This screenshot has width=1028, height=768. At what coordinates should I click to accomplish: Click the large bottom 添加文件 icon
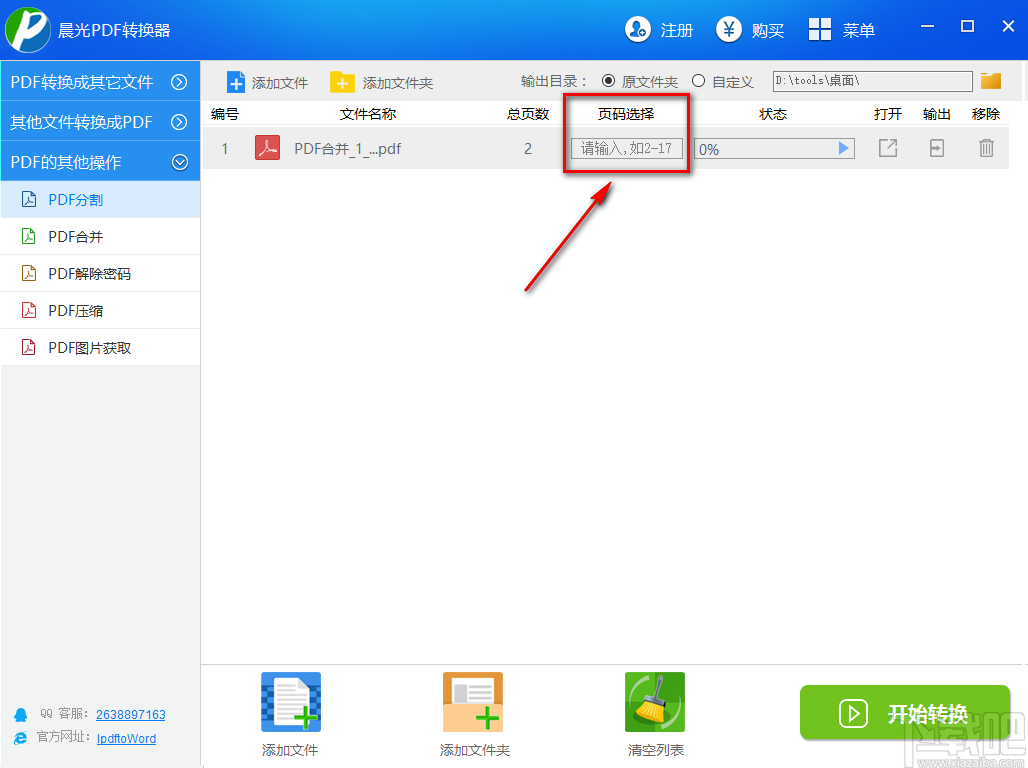[x=290, y=702]
